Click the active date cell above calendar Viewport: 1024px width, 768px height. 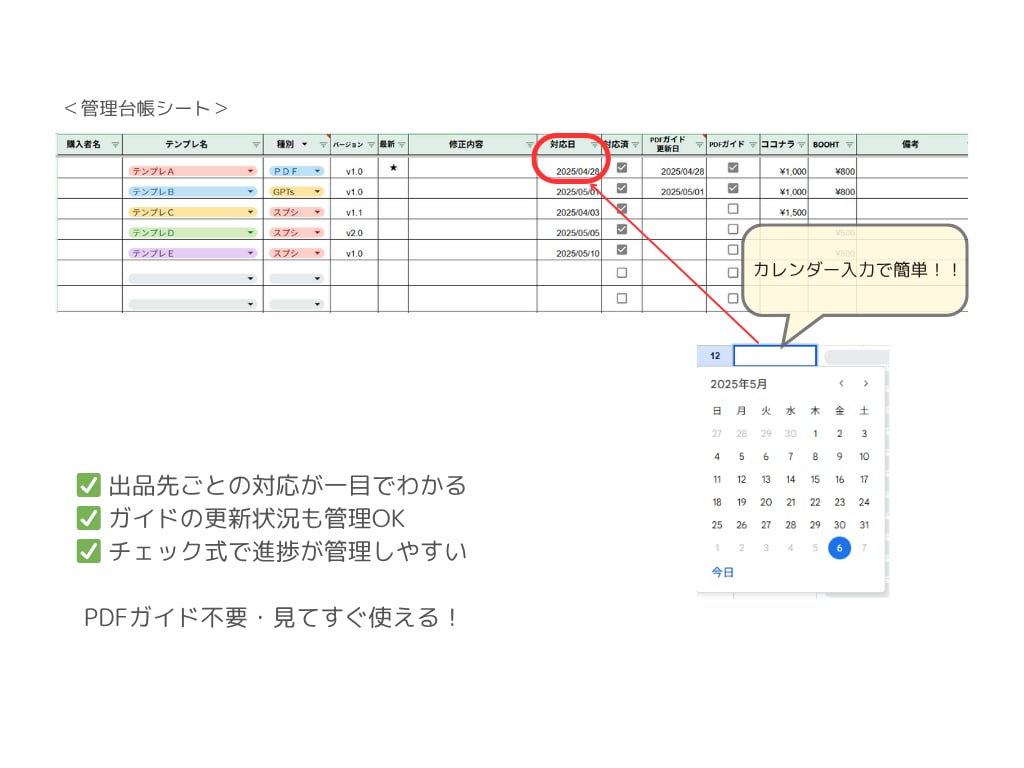(775, 355)
